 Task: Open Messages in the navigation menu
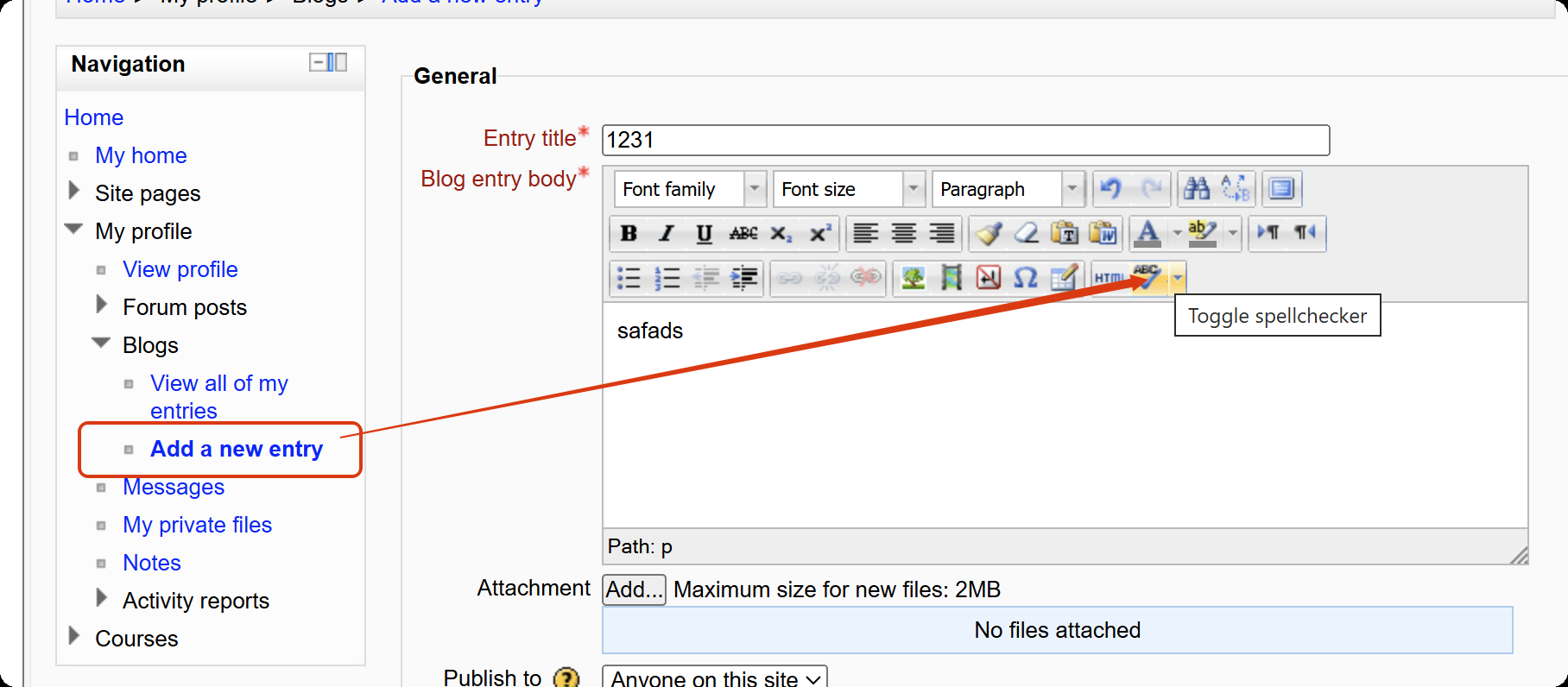tap(174, 487)
